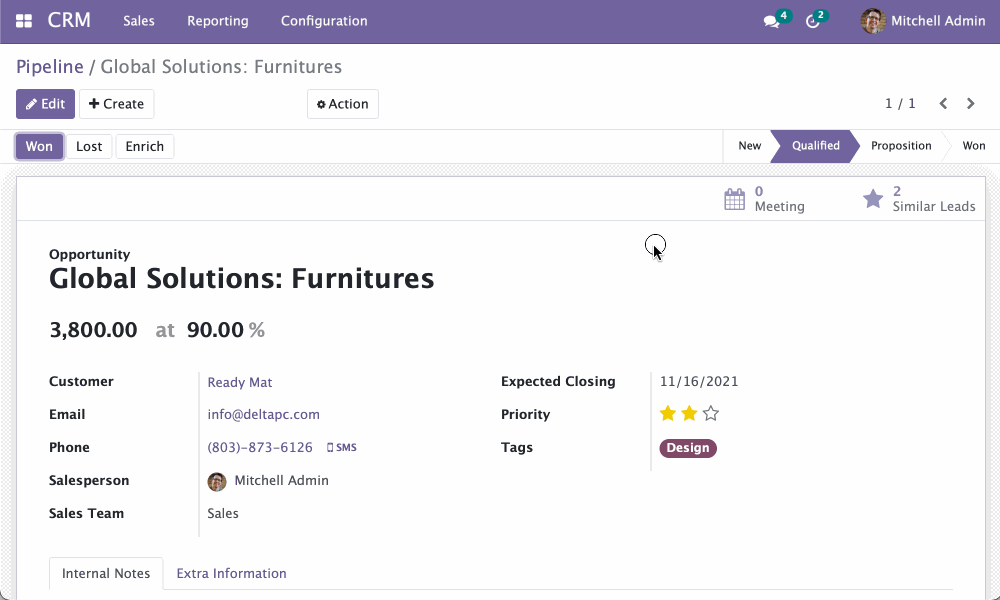This screenshot has width=1000, height=600.
Task: Go to next record arrow
Action: click(970, 104)
